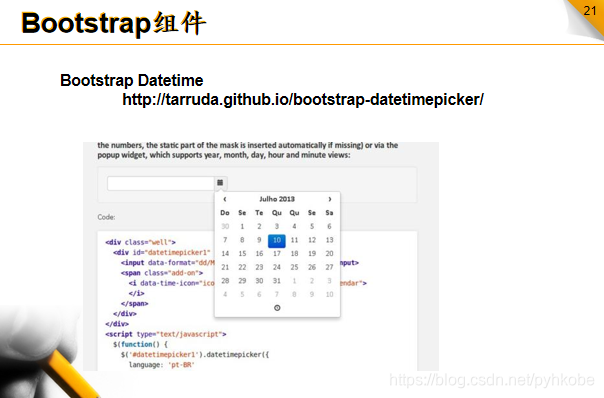Select the greyed-out June day 30
The image size is (604, 398).
point(225,227)
